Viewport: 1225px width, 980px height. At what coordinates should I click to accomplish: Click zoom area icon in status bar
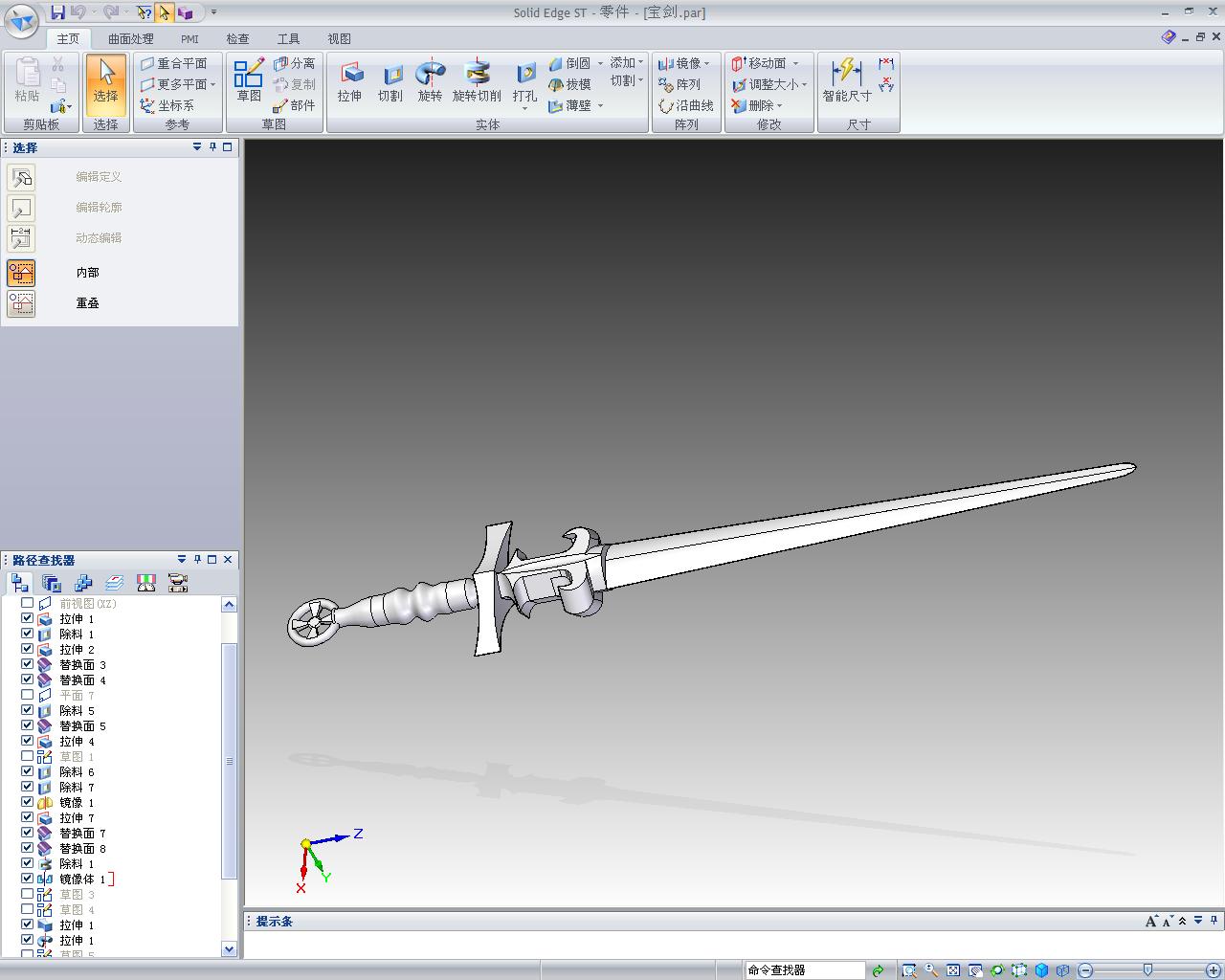909,970
